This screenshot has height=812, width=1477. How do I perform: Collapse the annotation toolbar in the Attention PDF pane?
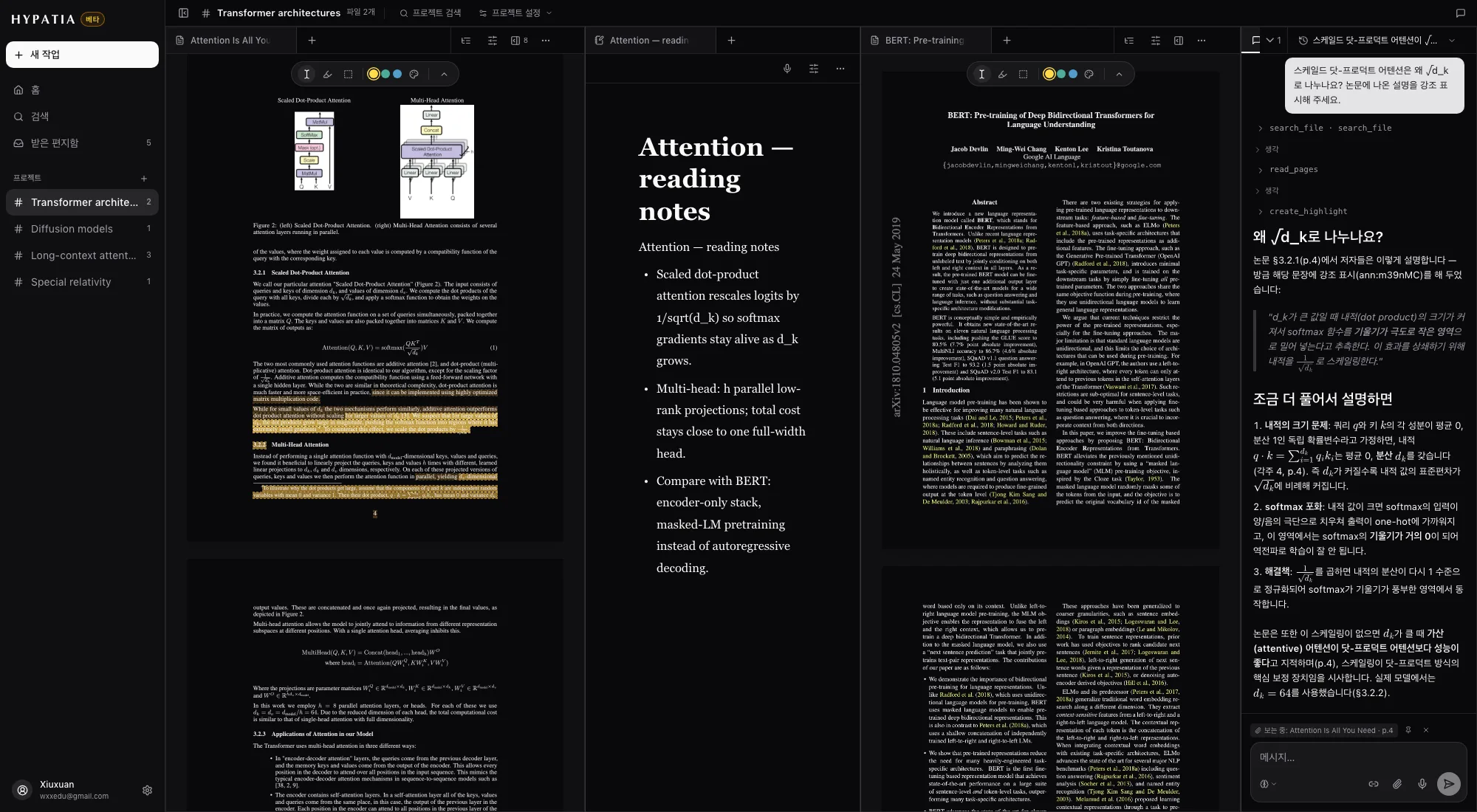pyautogui.click(x=444, y=74)
